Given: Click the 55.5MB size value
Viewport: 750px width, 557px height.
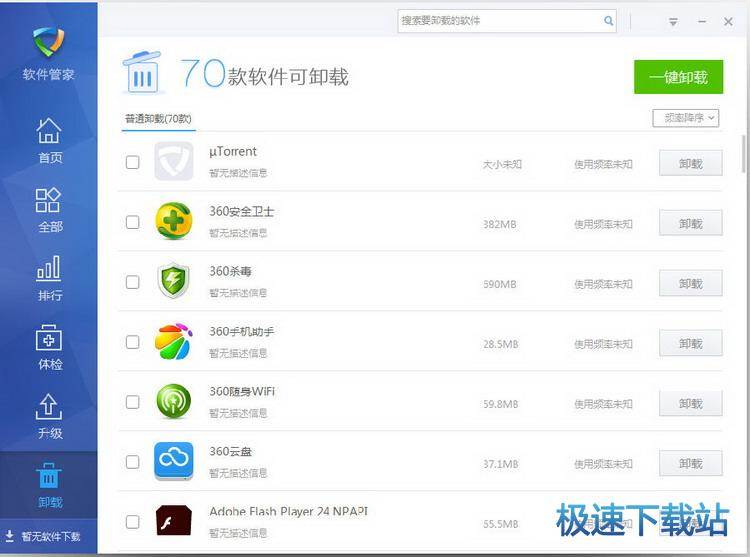Looking at the screenshot, I should click(x=500, y=524).
